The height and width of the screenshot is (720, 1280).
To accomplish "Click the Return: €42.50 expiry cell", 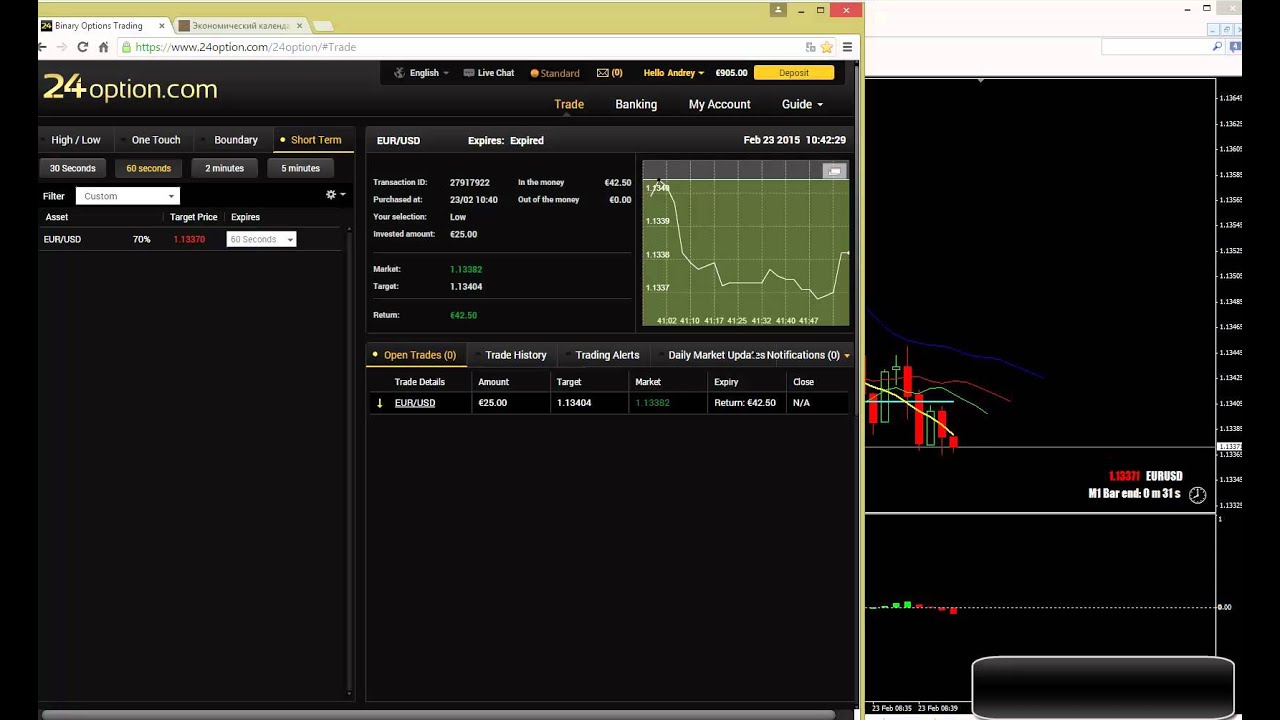I will (x=745, y=403).
